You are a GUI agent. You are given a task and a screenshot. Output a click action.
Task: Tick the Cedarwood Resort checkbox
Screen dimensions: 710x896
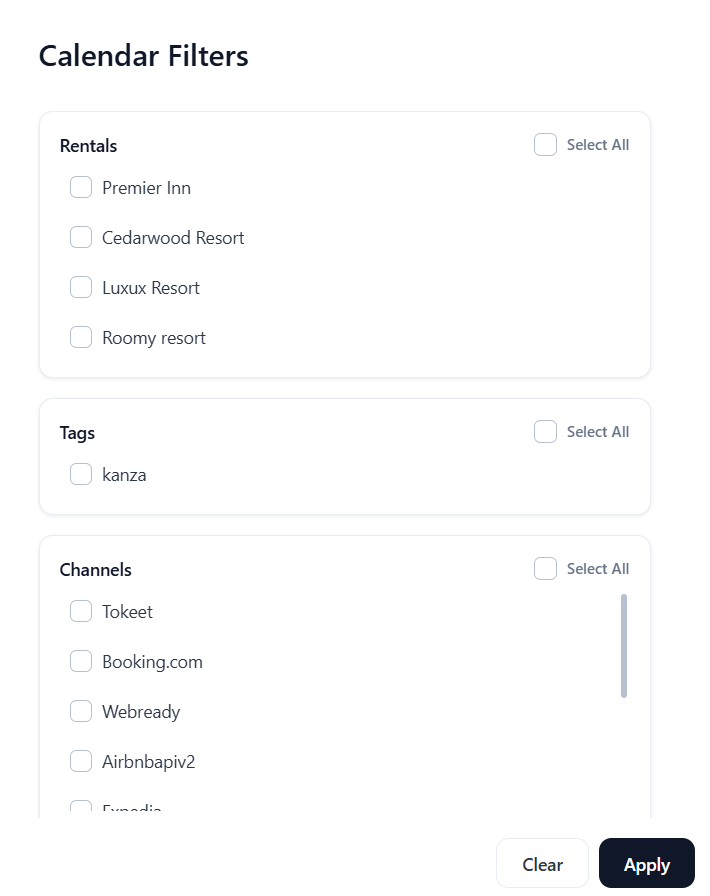click(x=81, y=237)
